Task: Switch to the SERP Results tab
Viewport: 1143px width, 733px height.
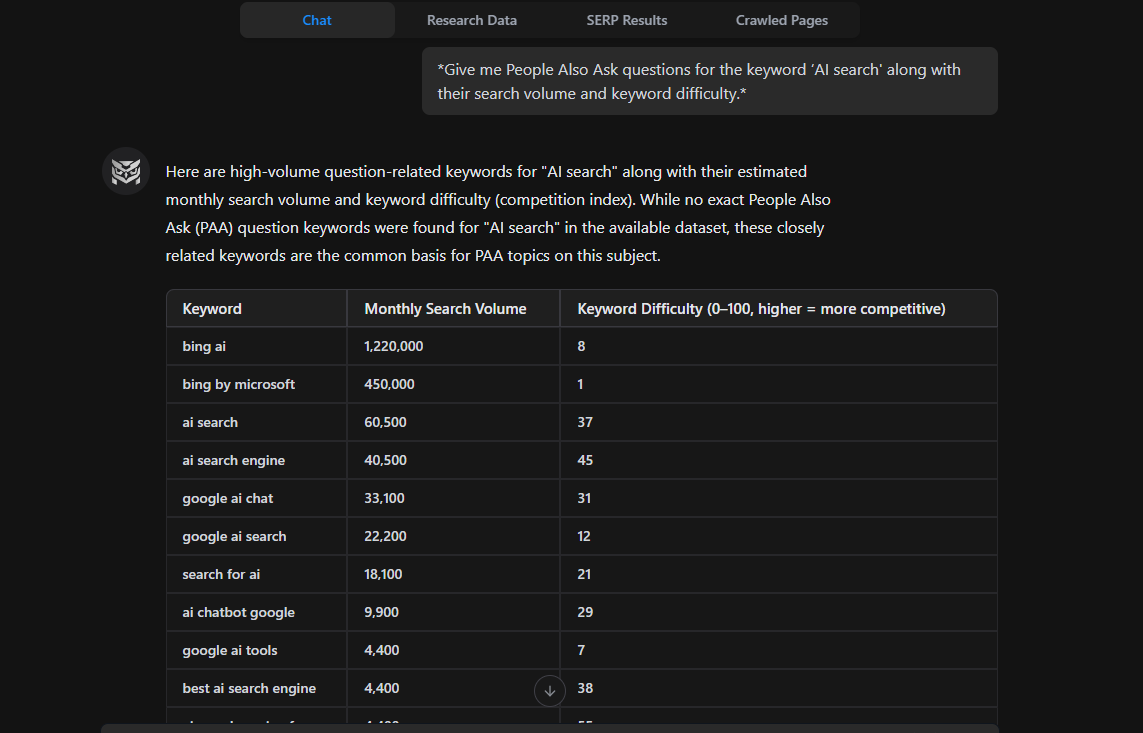Action: 627,20
